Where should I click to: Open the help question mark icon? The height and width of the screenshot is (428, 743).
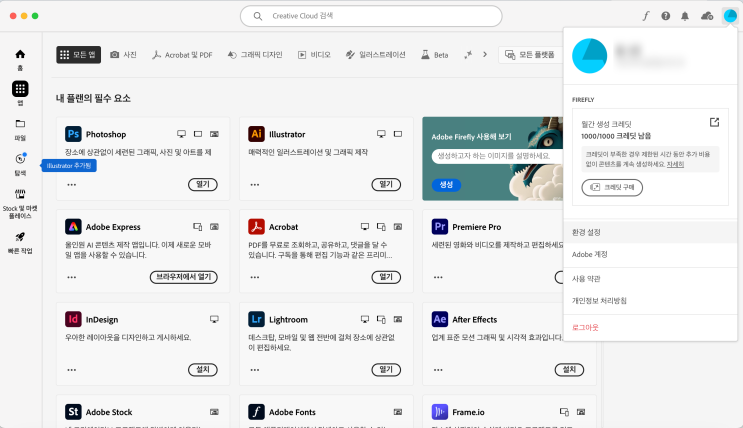(665, 16)
